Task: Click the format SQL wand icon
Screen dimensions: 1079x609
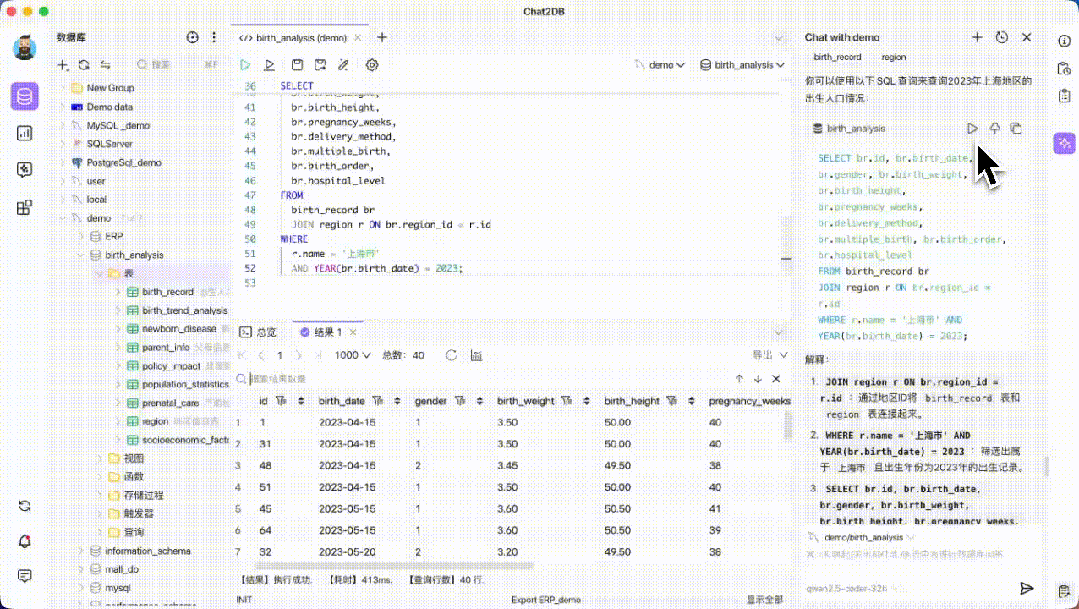Action: [x=343, y=65]
